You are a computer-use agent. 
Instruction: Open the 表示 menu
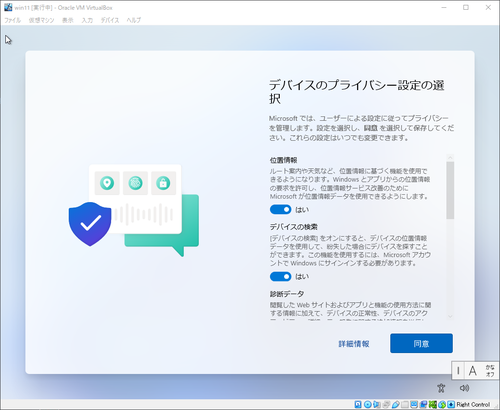click(x=68, y=20)
